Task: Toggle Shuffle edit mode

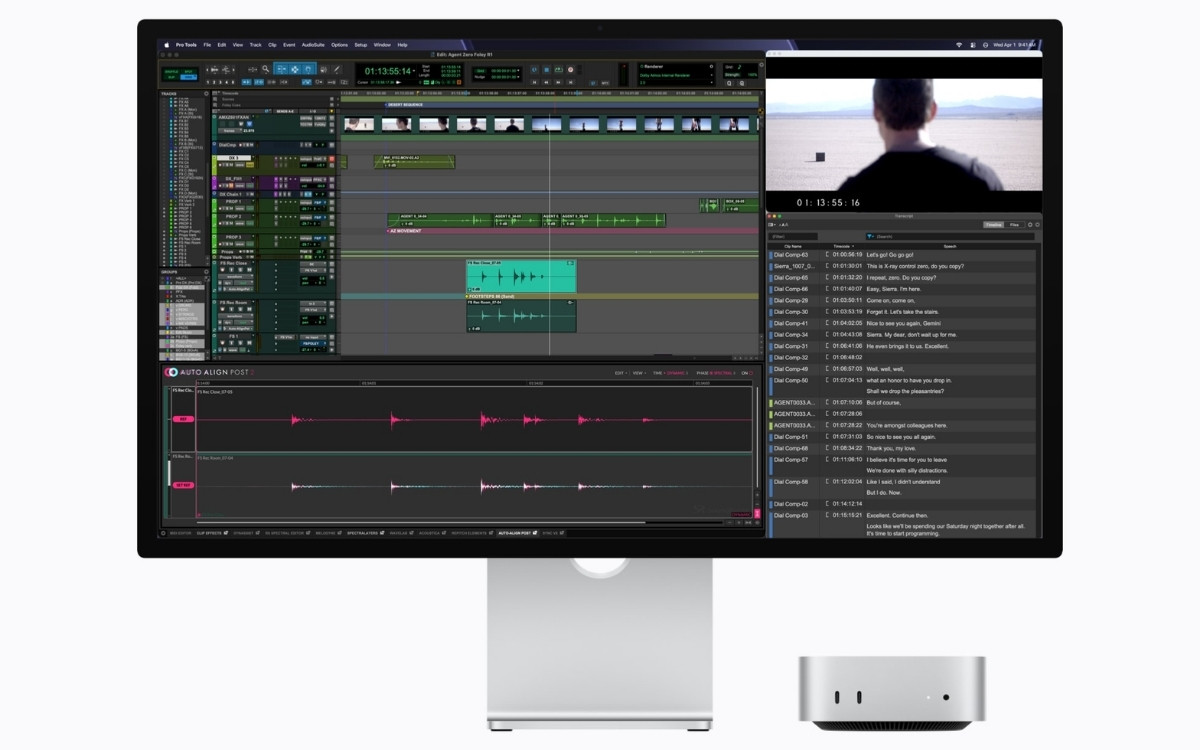Action: tap(171, 71)
